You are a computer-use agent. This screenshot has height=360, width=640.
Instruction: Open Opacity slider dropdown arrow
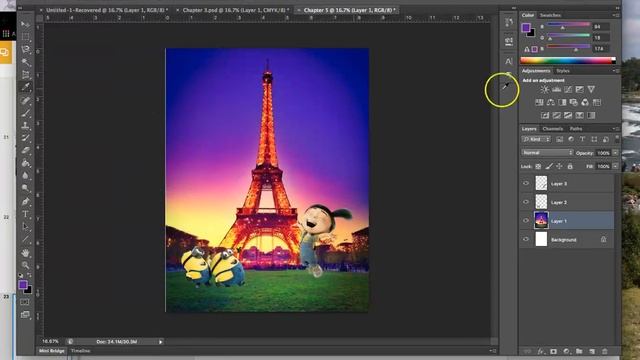tap(615, 153)
